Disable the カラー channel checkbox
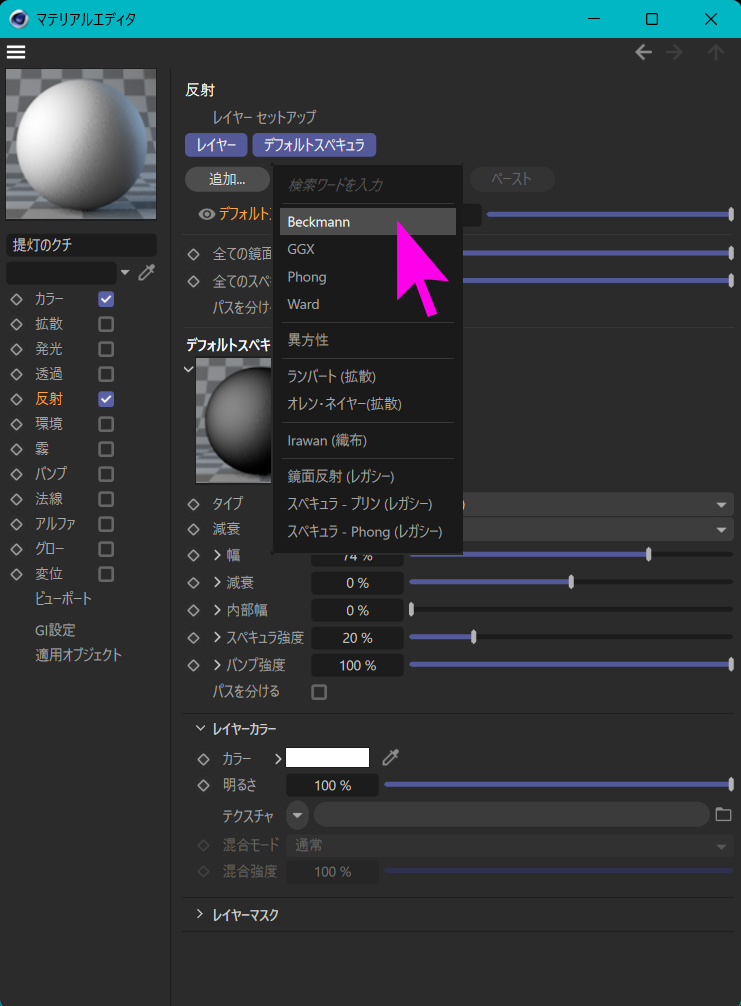This screenshot has width=741, height=1006. click(106, 299)
